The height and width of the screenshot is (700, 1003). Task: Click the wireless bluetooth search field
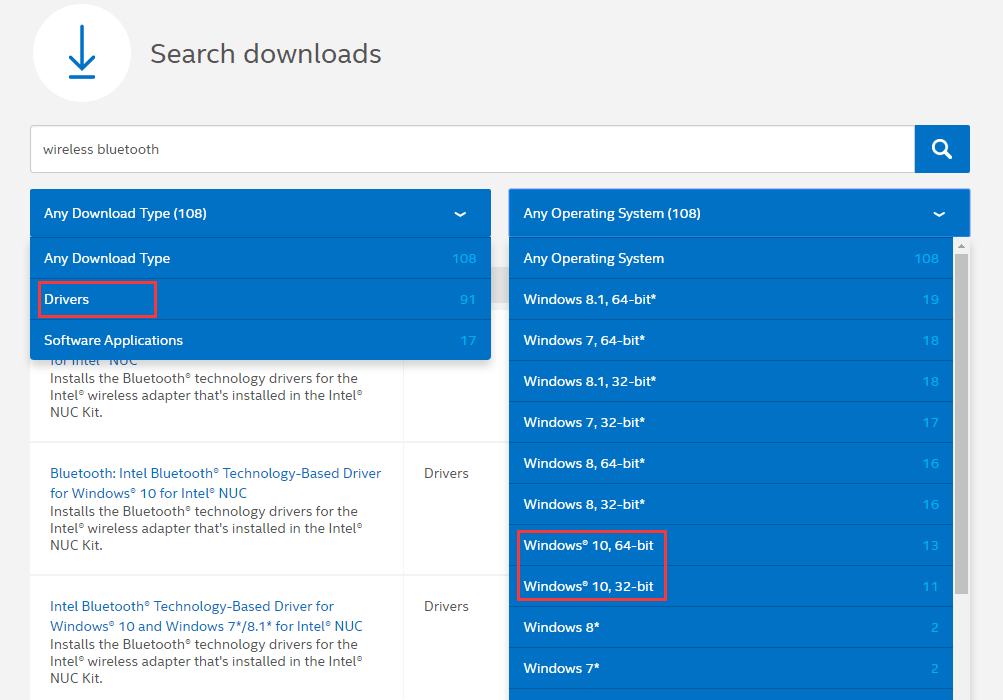[471, 149]
